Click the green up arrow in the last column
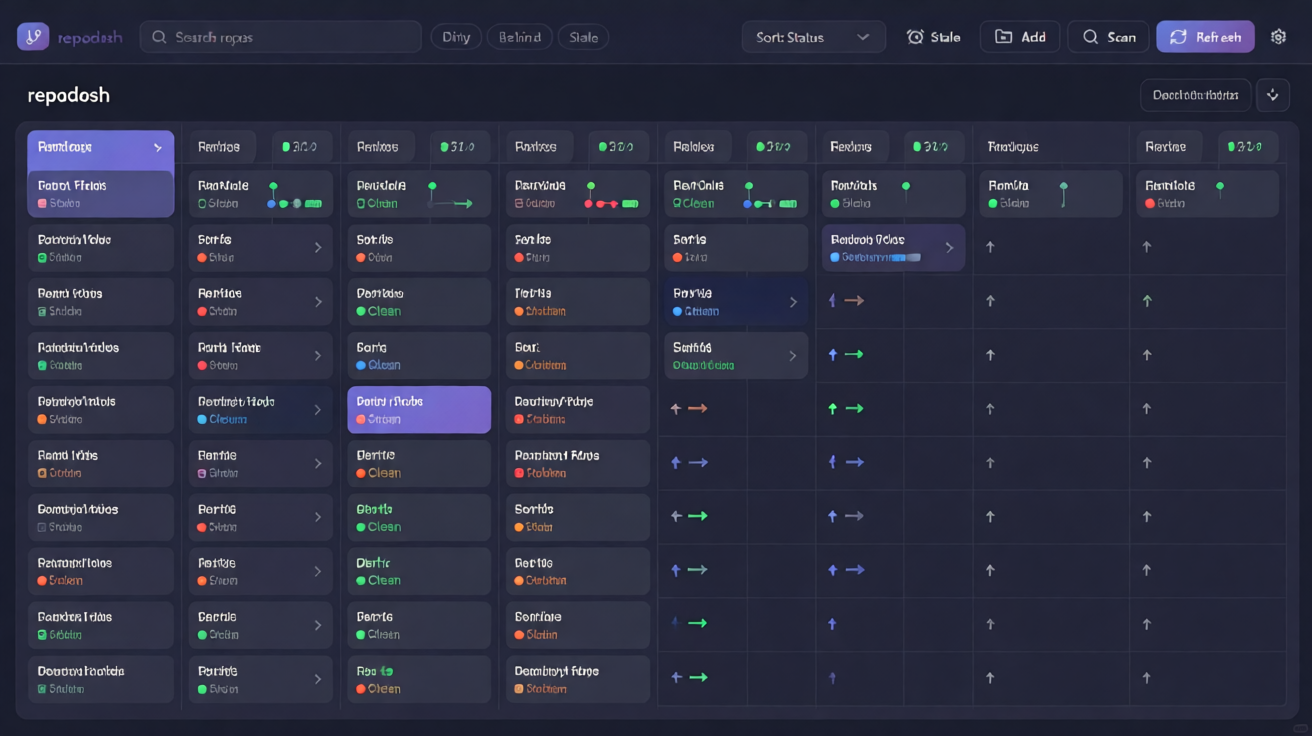 coord(1147,301)
